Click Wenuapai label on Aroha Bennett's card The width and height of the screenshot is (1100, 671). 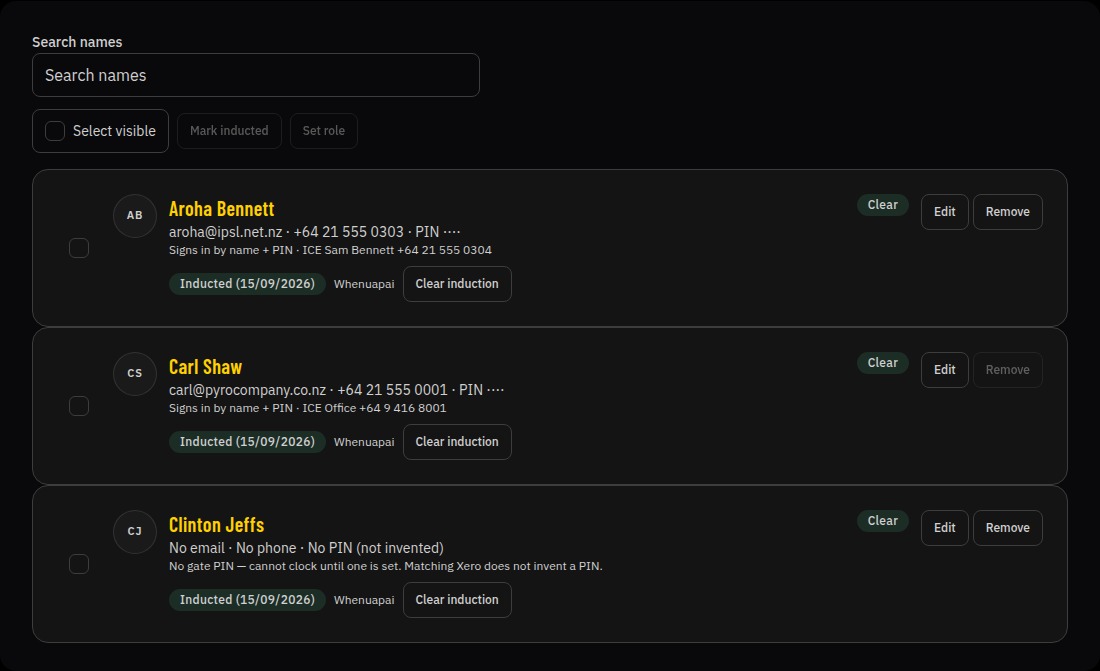coord(364,284)
